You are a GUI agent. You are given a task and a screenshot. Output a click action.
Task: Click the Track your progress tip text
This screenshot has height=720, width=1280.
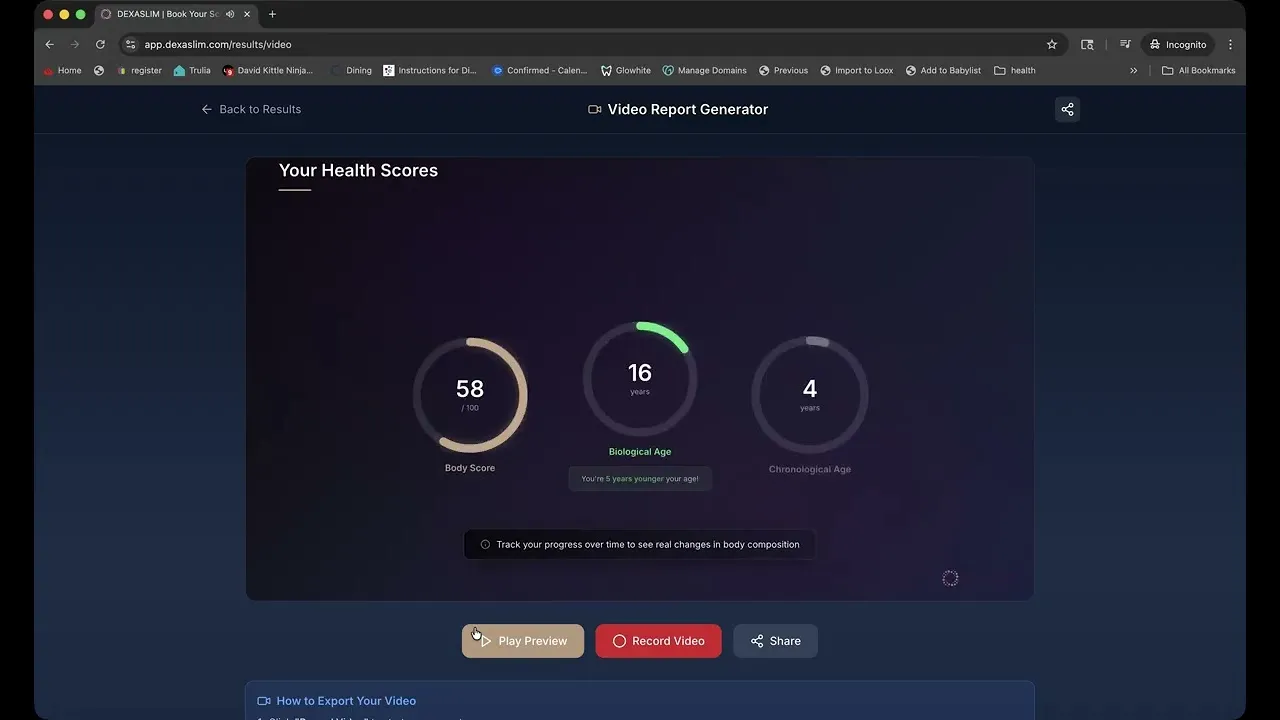coord(648,545)
